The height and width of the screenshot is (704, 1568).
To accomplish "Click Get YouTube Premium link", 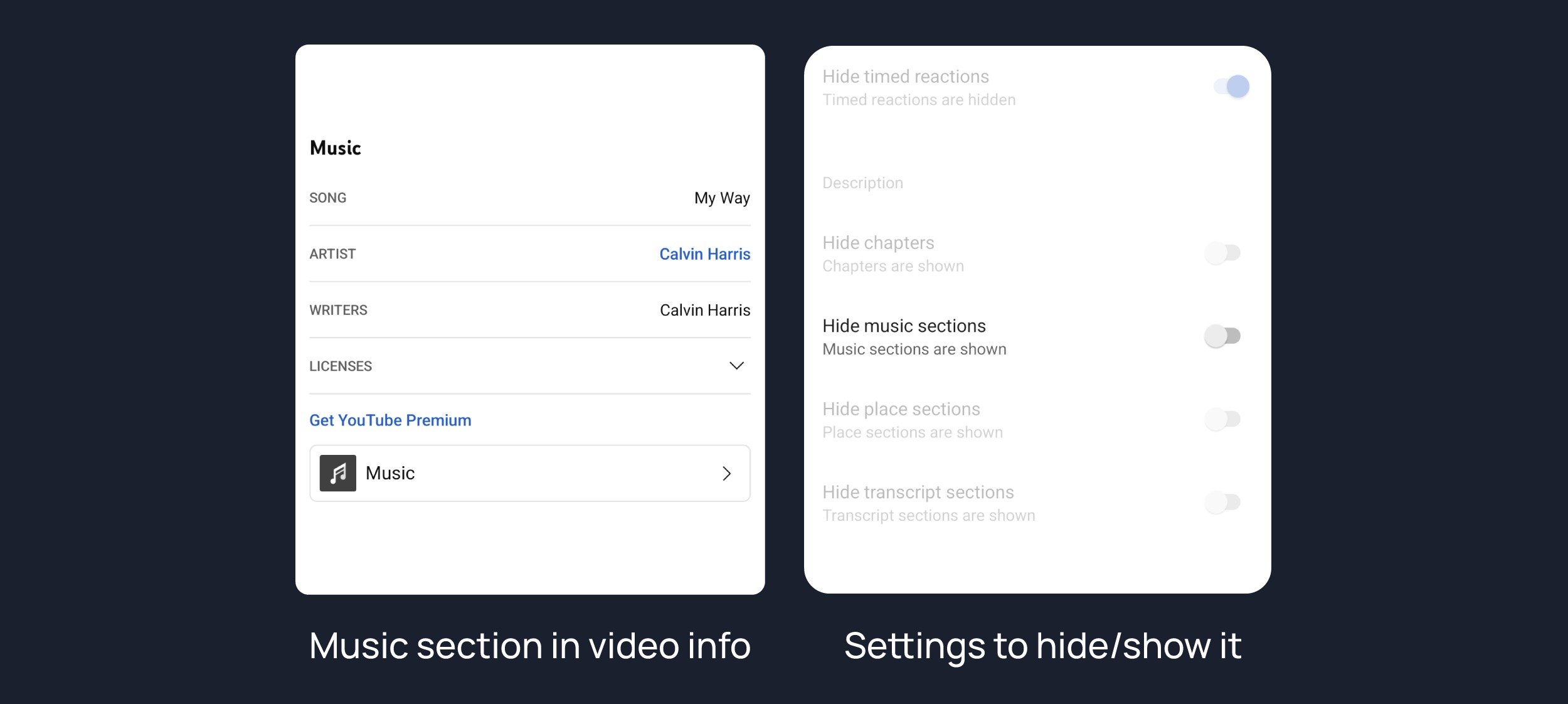I will (x=390, y=420).
